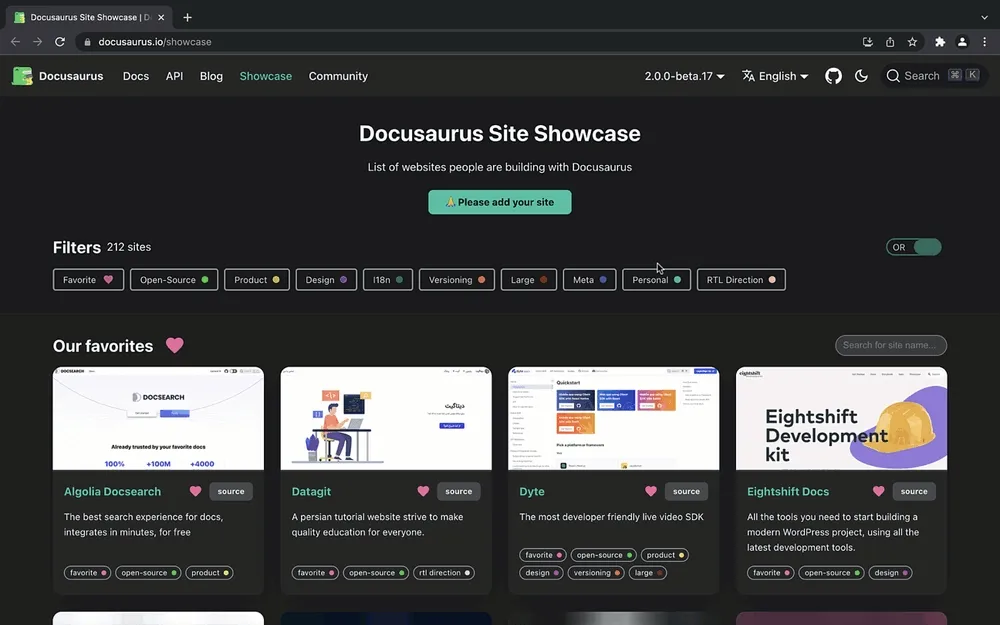Open the Docusaurus GitHub repository icon
The height and width of the screenshot is (625, 1000).
(x=833, y=76)
